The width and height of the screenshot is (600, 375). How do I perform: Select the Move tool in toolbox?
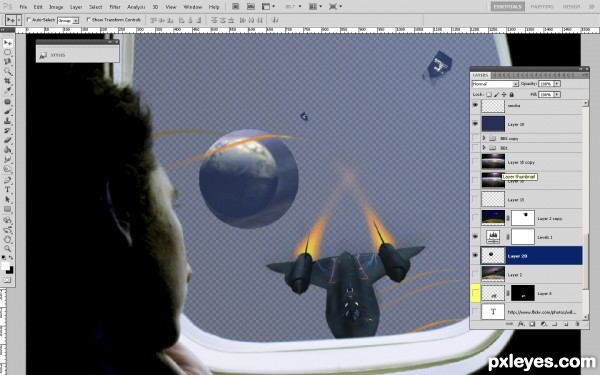tap(7, 43)
